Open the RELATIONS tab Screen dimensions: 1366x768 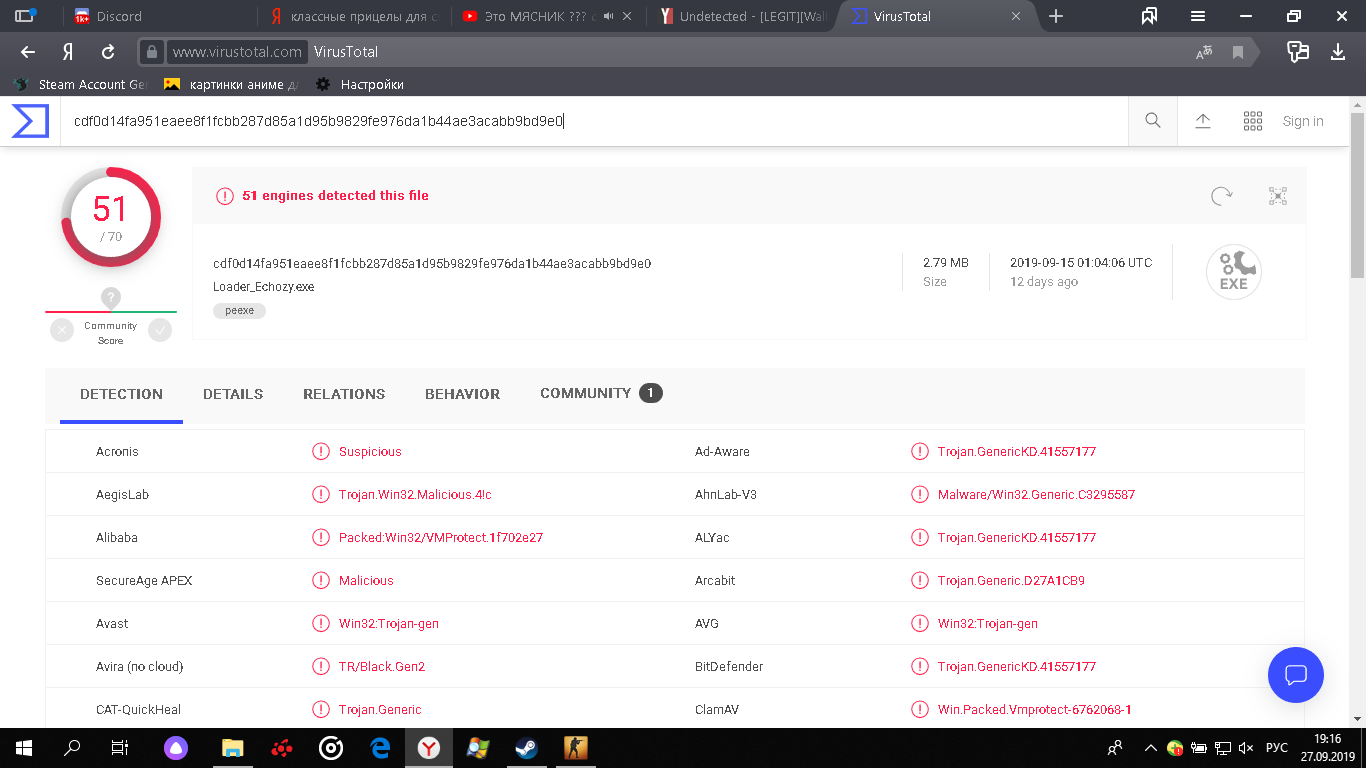(344, 394)
